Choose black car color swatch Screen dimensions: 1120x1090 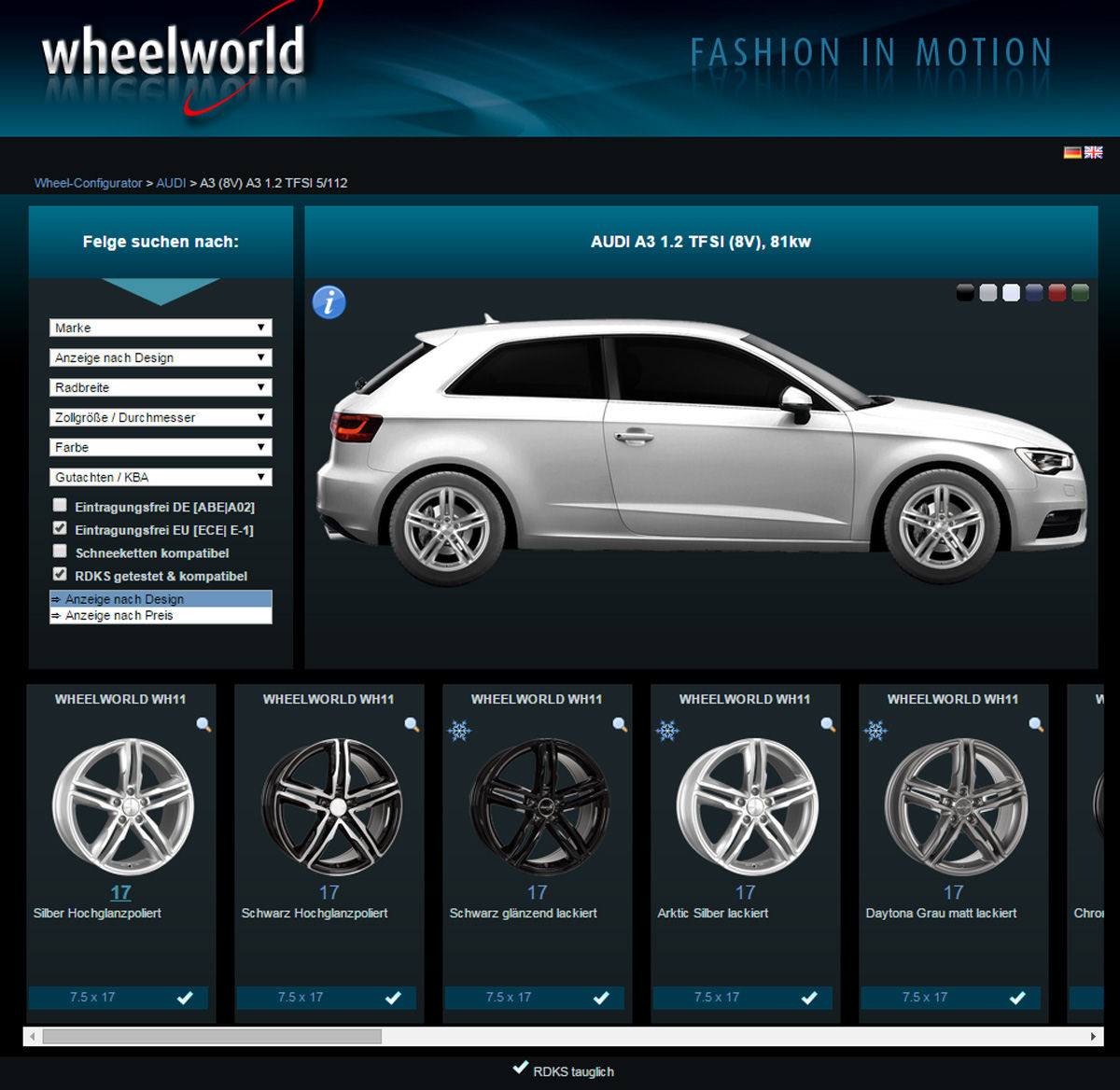point(965,293)
